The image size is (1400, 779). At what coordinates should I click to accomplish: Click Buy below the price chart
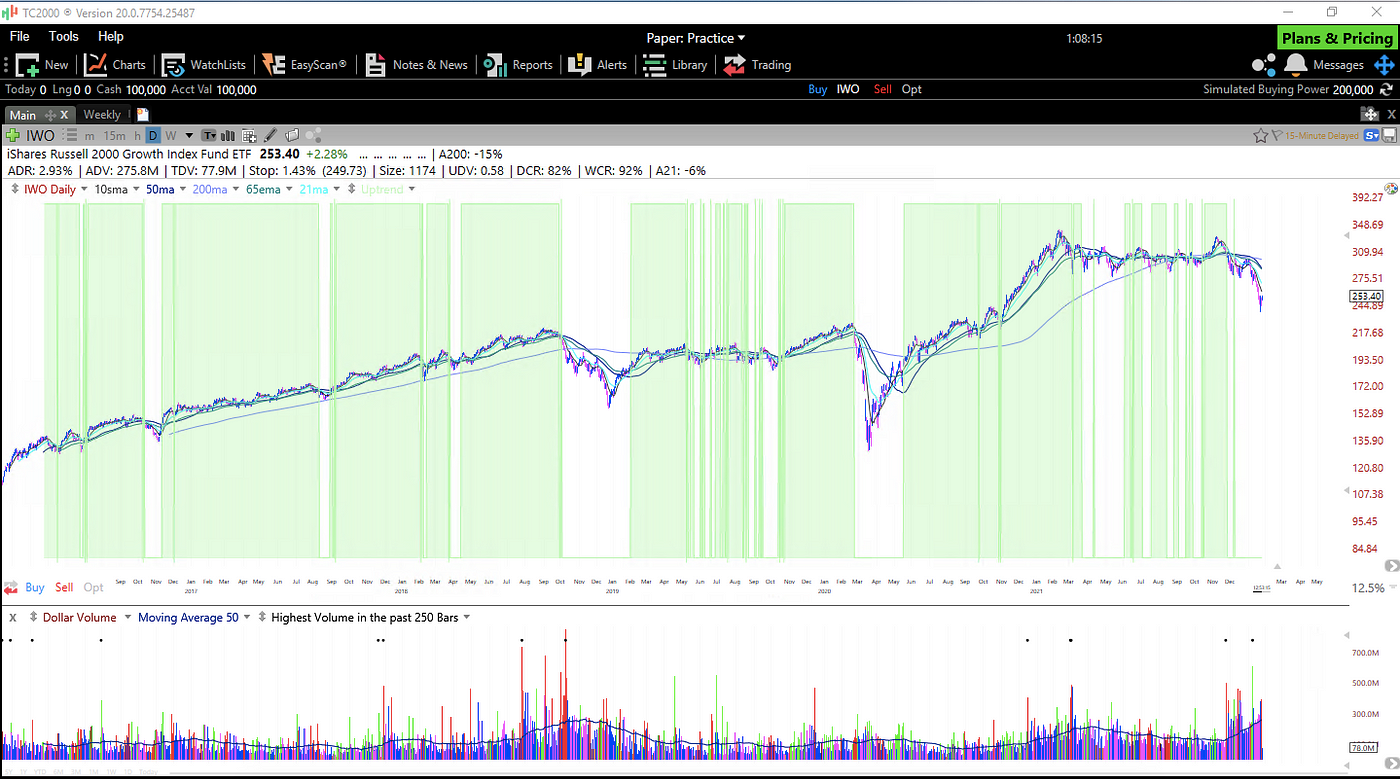click(x=35, y=587)
